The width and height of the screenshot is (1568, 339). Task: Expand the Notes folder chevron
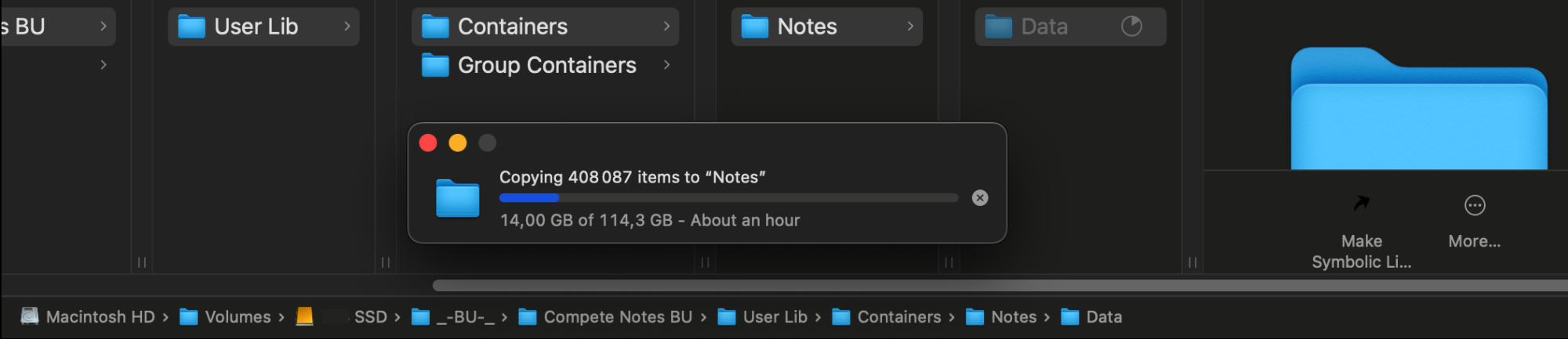(x=910, y=27)
